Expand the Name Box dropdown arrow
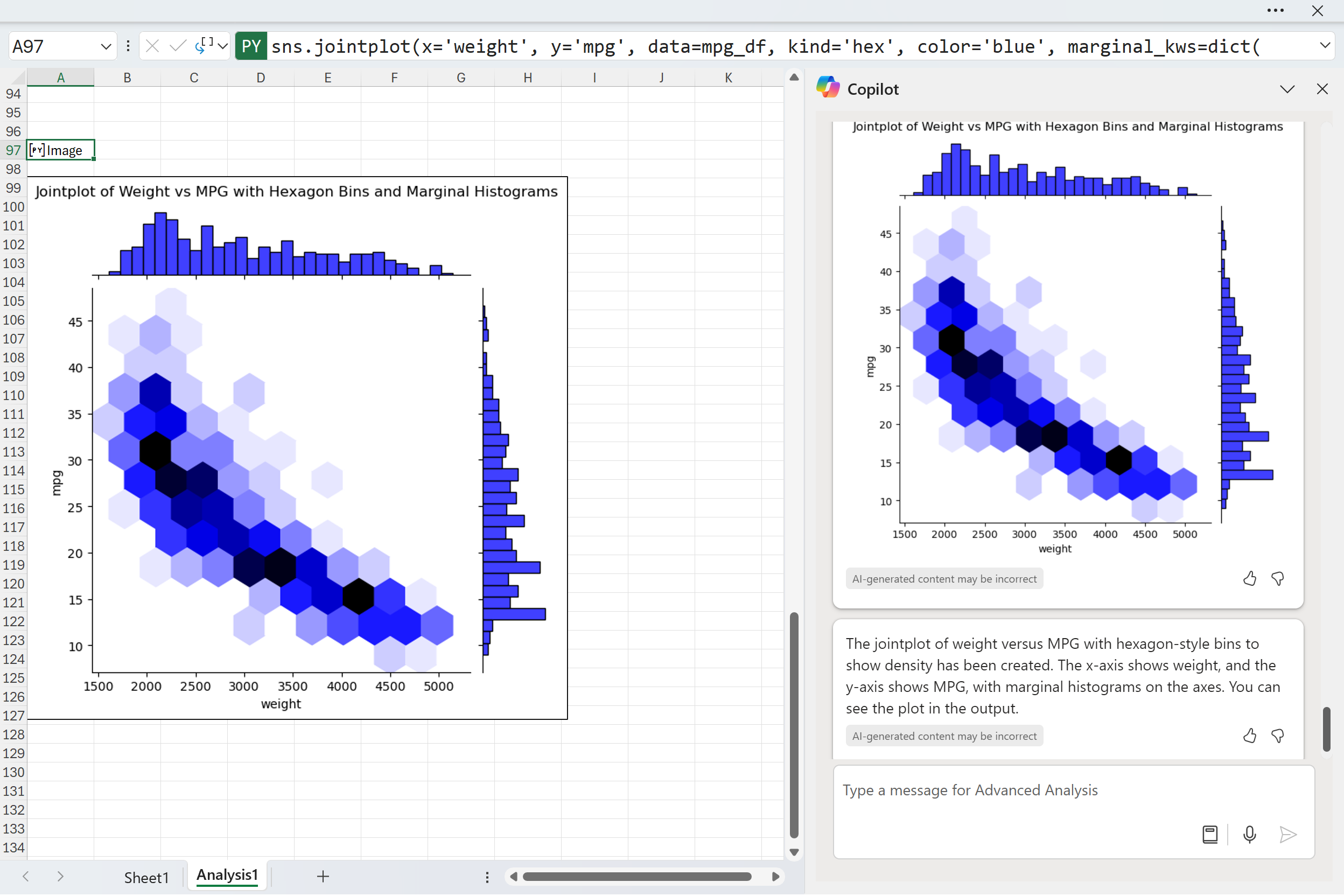The height and width of the screenshot is (896, 1344). pos(106,46)
